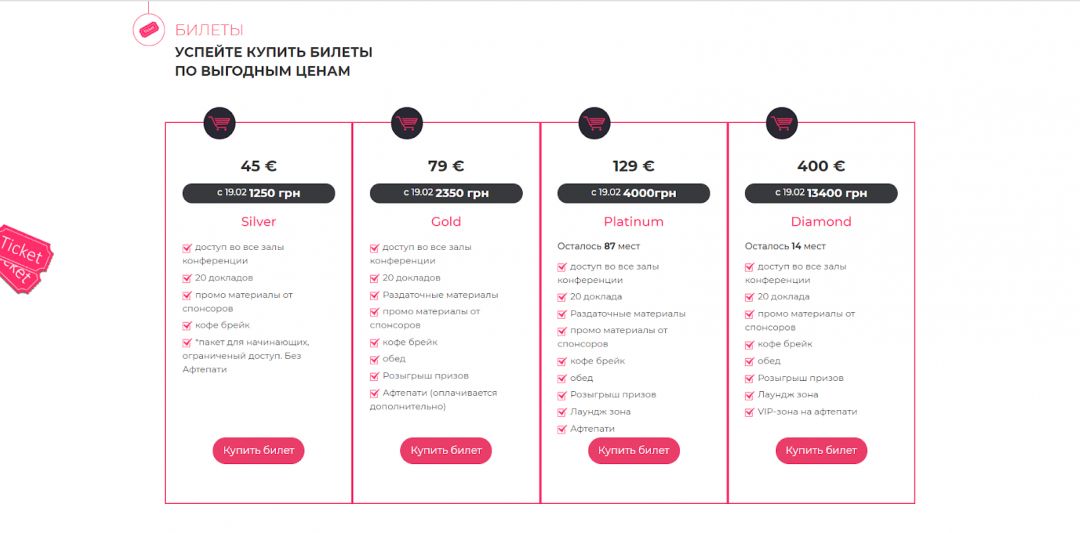Click the Silver plan shopping cart icon
Image resolution: width=1080 pixels, height=533 pixels.
219,123
